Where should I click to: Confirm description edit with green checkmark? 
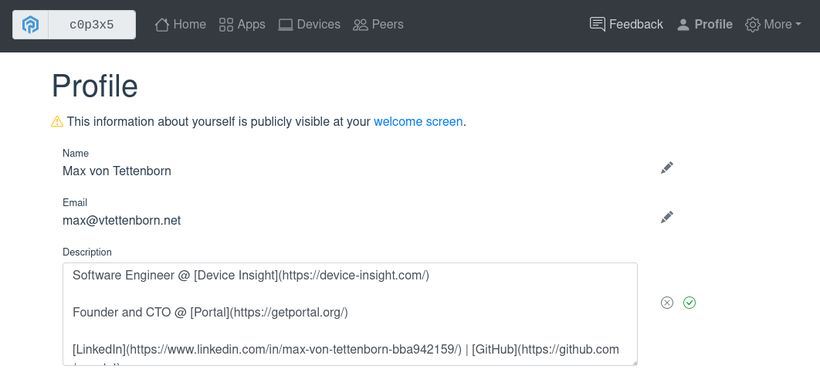click(x=690, y=303)
